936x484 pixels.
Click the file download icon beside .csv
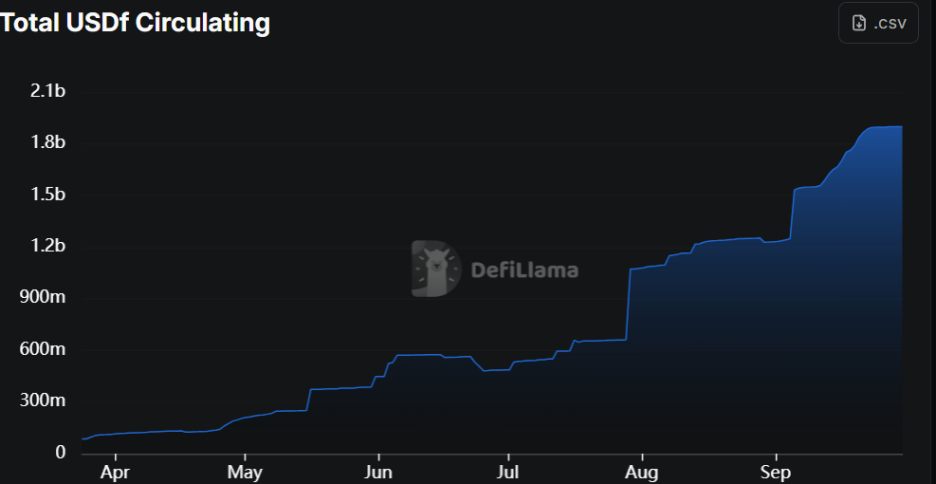click(x=858, y=24)
